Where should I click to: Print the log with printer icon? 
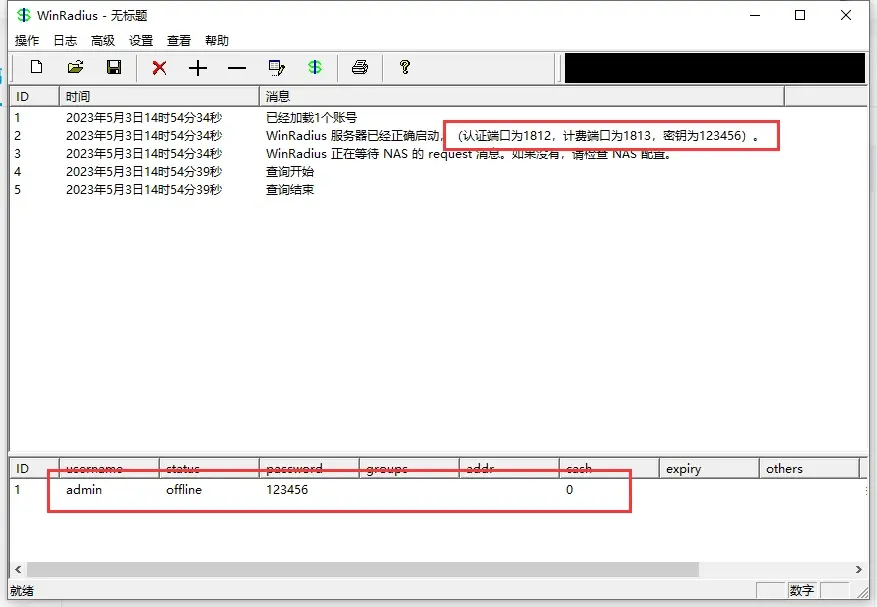tap(359, 67)
